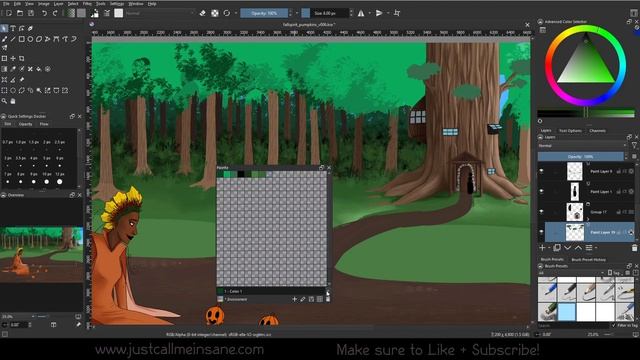Open the blending mode dropdown in toolbar

click(x=160, y=13)
